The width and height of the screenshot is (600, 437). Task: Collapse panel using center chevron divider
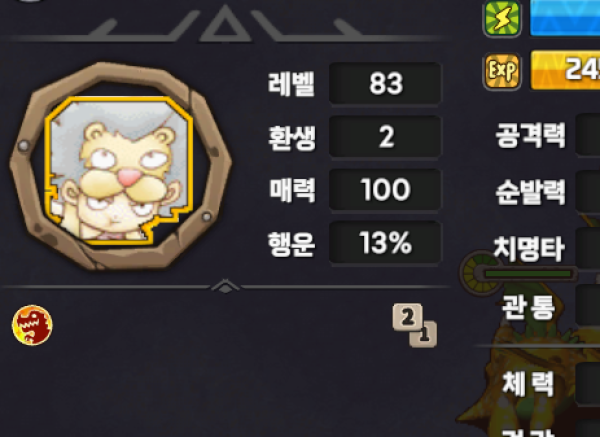point(225,286)
